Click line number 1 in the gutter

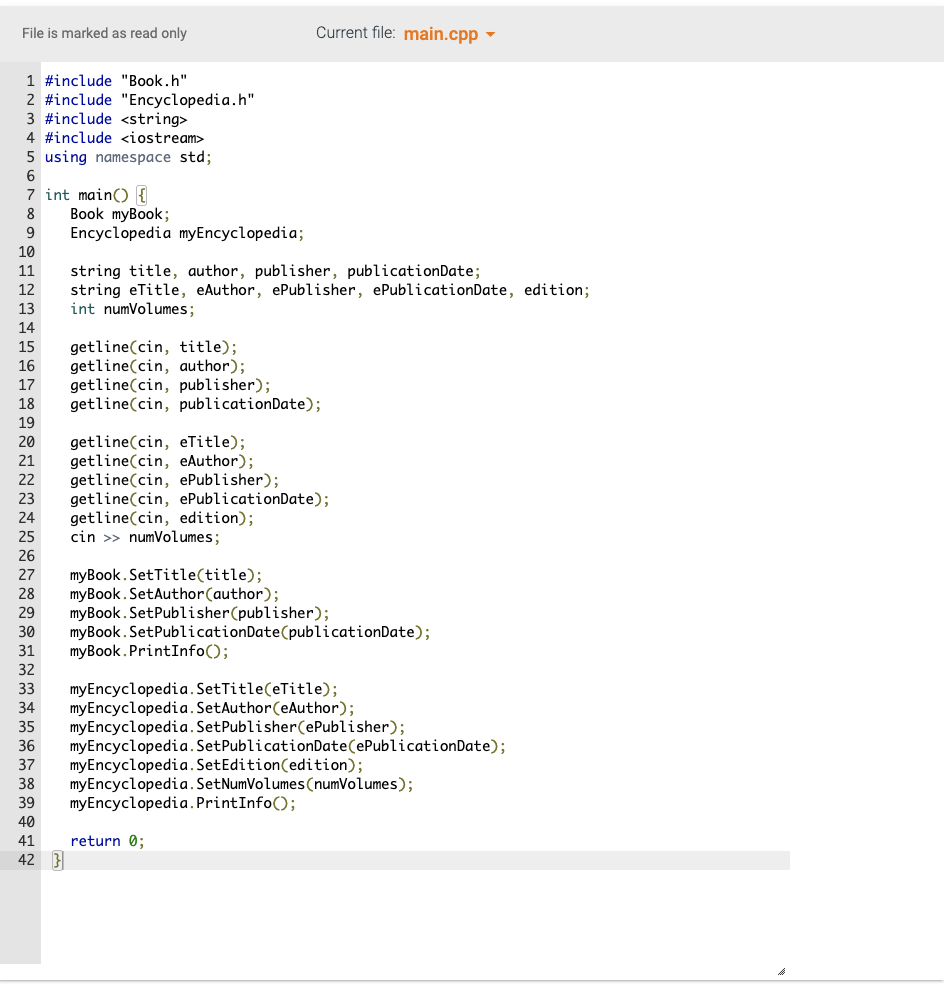30,81
